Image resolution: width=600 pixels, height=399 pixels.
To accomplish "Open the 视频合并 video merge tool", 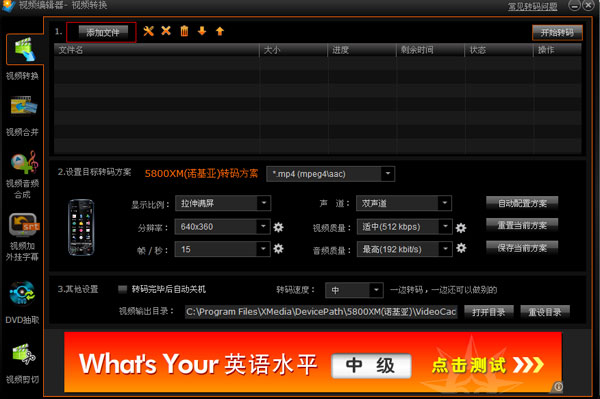I will click(23, 116).
